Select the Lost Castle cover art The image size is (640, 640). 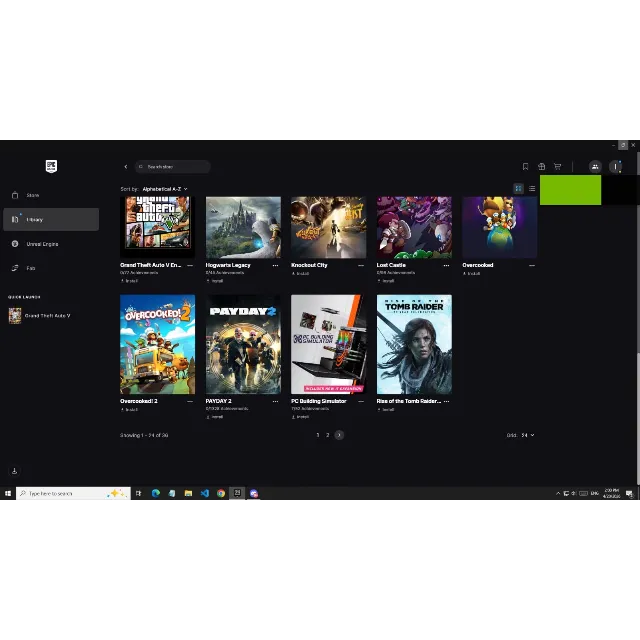click(414, 227)
